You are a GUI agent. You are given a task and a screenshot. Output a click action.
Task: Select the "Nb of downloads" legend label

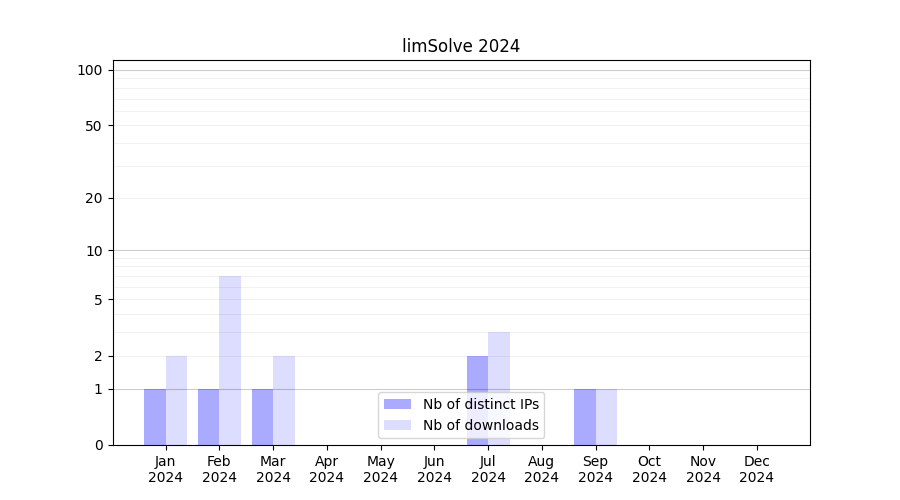tap(480, 425)
